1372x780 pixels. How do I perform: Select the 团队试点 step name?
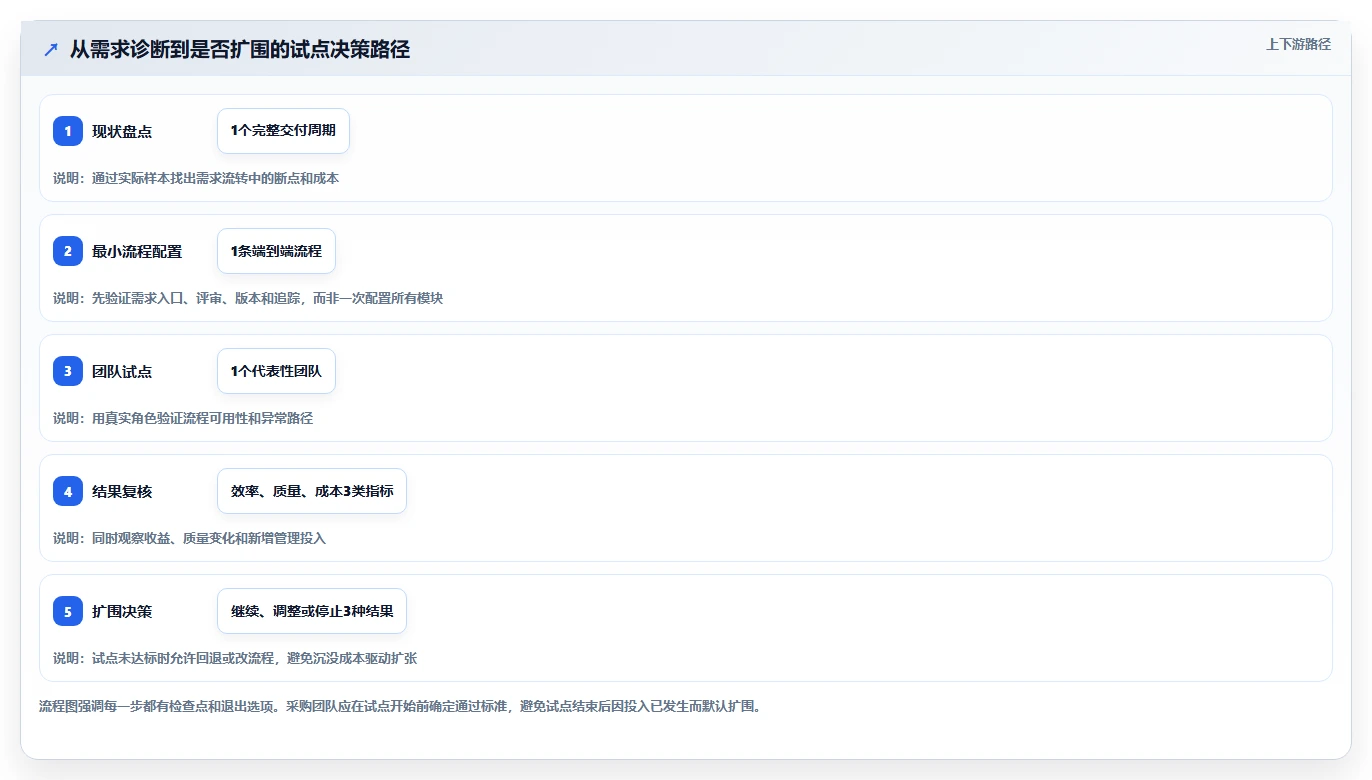[122, 371]
